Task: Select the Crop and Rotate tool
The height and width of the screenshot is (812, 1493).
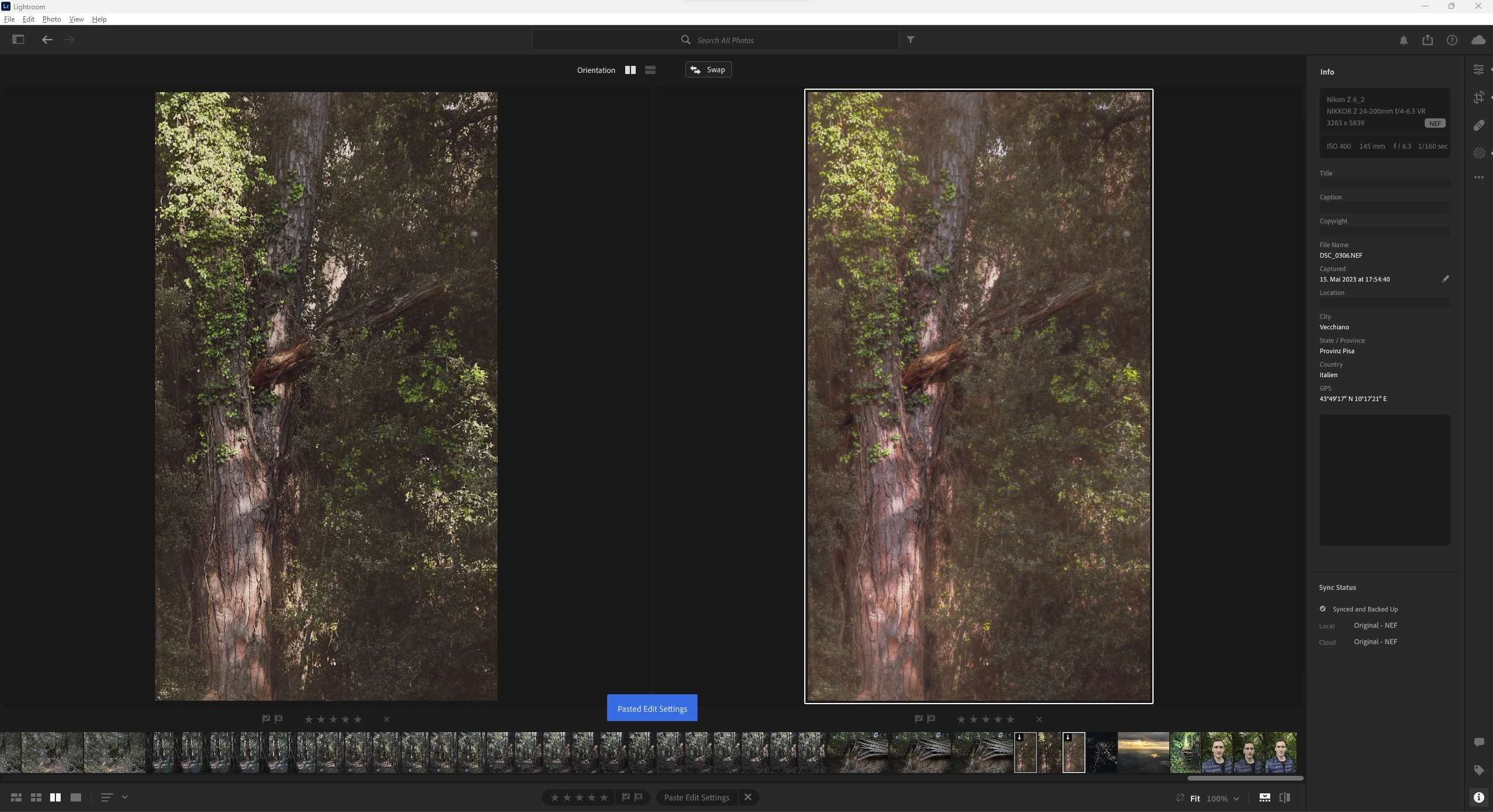Action: pos(1478,97)
